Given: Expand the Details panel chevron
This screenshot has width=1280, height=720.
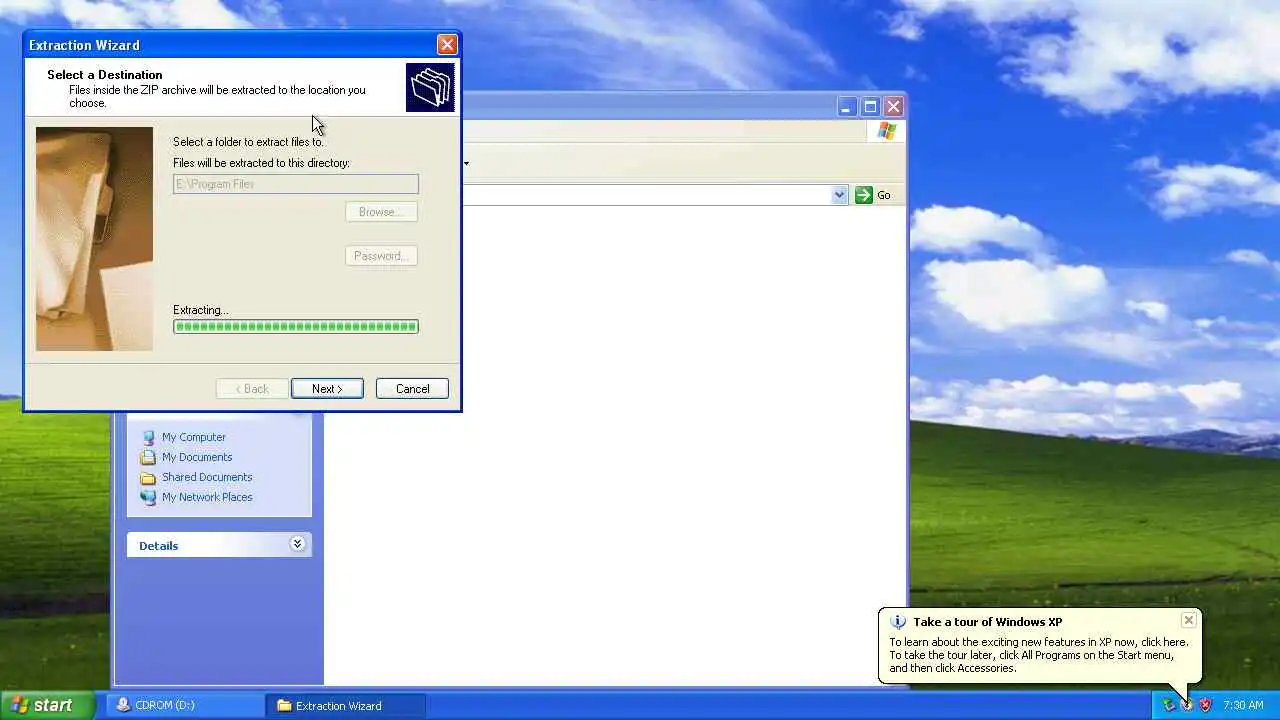Looking at the screenshot, I should (297, 544).
